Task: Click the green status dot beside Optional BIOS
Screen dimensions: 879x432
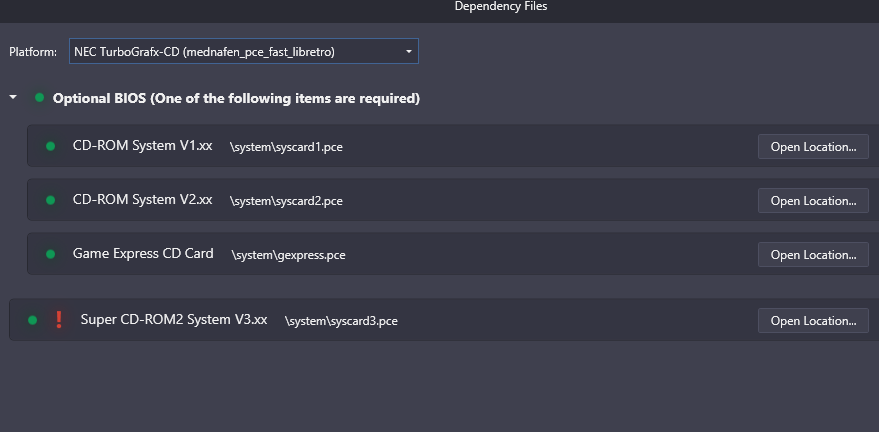Action: point(39,97)
